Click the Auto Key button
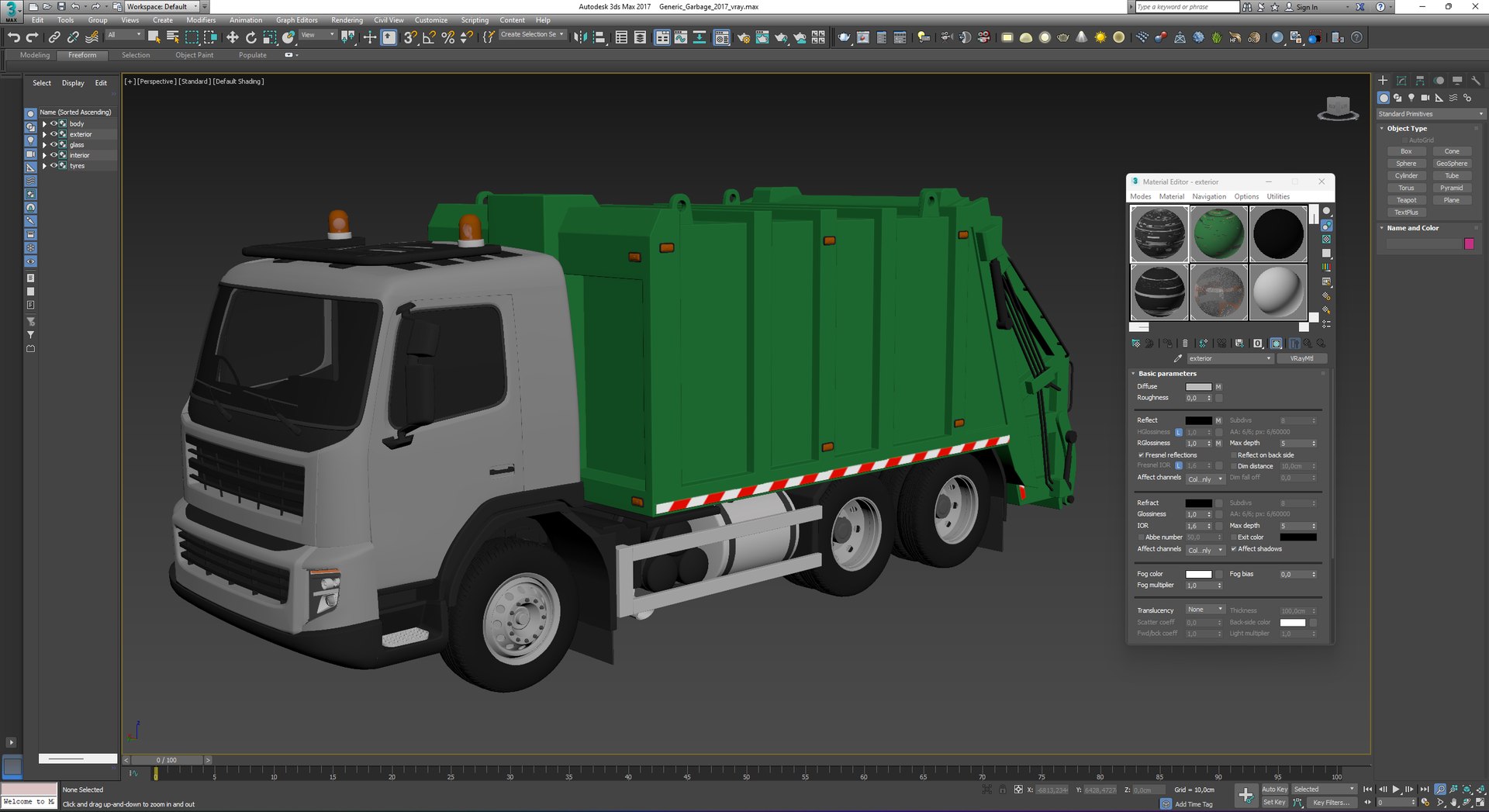This screenshot has height=812, width=1489. 1274,790
